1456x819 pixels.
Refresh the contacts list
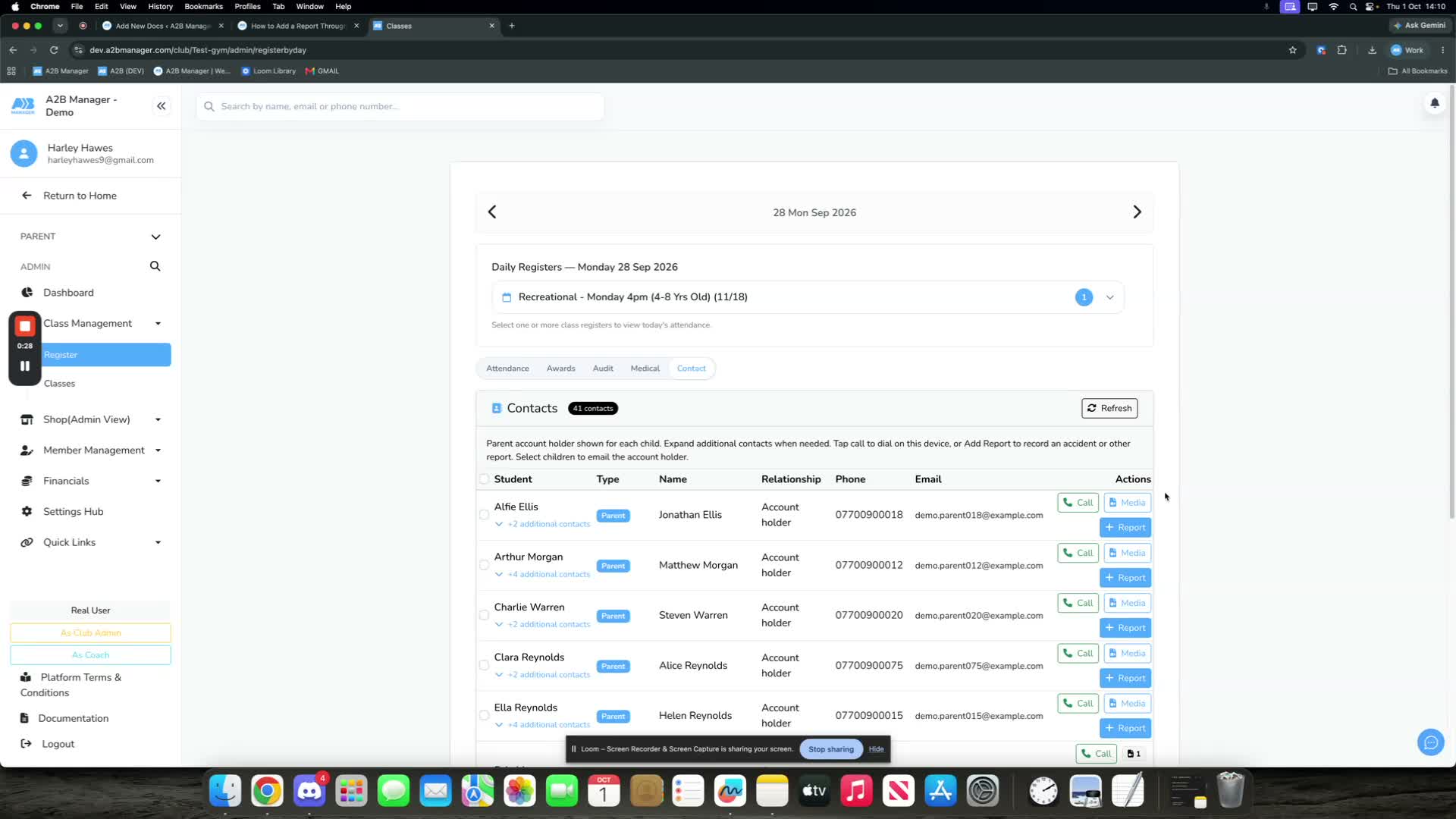click(1109, 408)
